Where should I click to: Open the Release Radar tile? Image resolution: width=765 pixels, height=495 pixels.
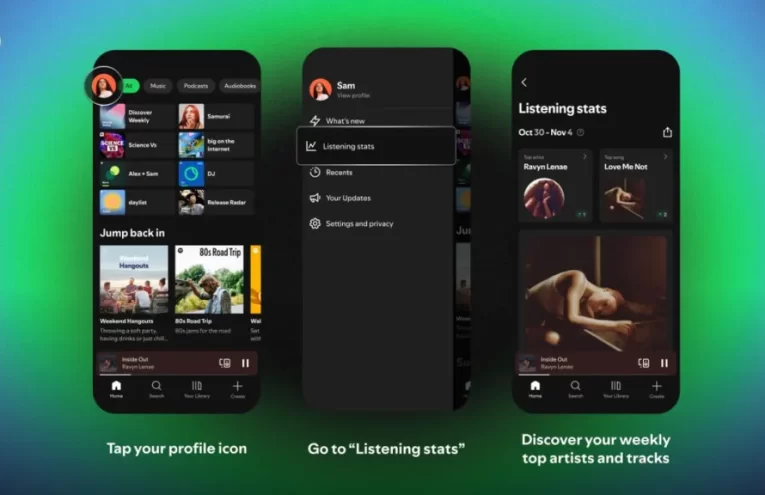pos(216,202)
